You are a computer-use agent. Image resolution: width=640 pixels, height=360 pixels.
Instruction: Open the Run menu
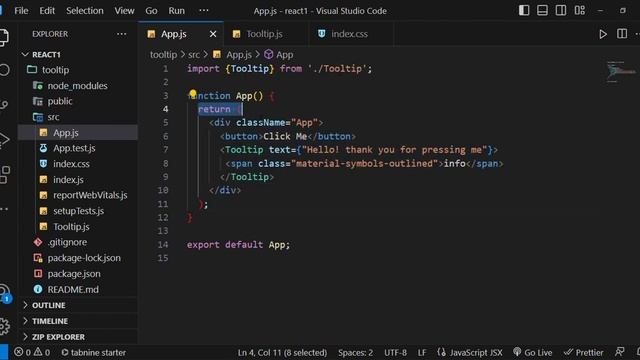177,11
